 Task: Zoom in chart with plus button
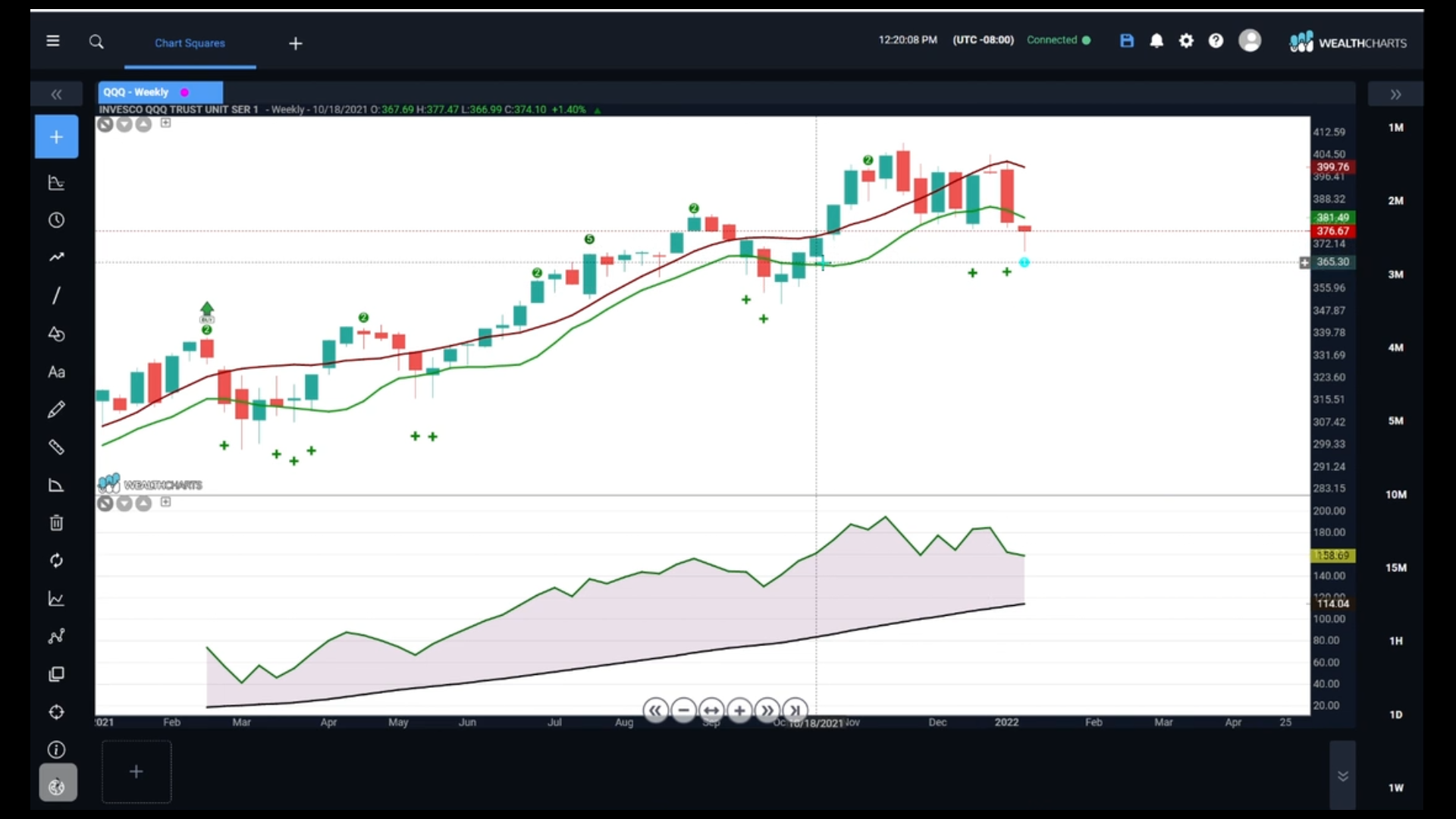point(739,711)
